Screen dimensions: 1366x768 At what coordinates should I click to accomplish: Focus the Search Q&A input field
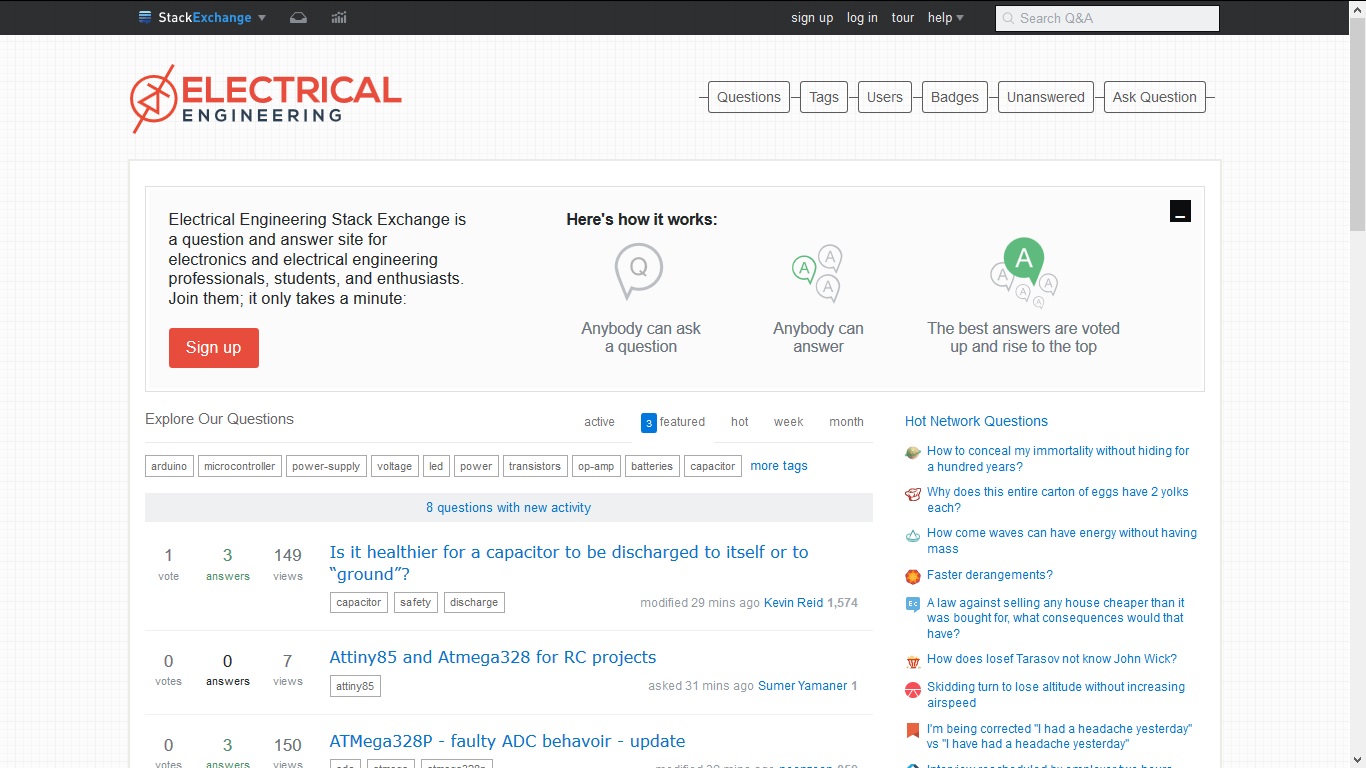tap(1107, 18)
